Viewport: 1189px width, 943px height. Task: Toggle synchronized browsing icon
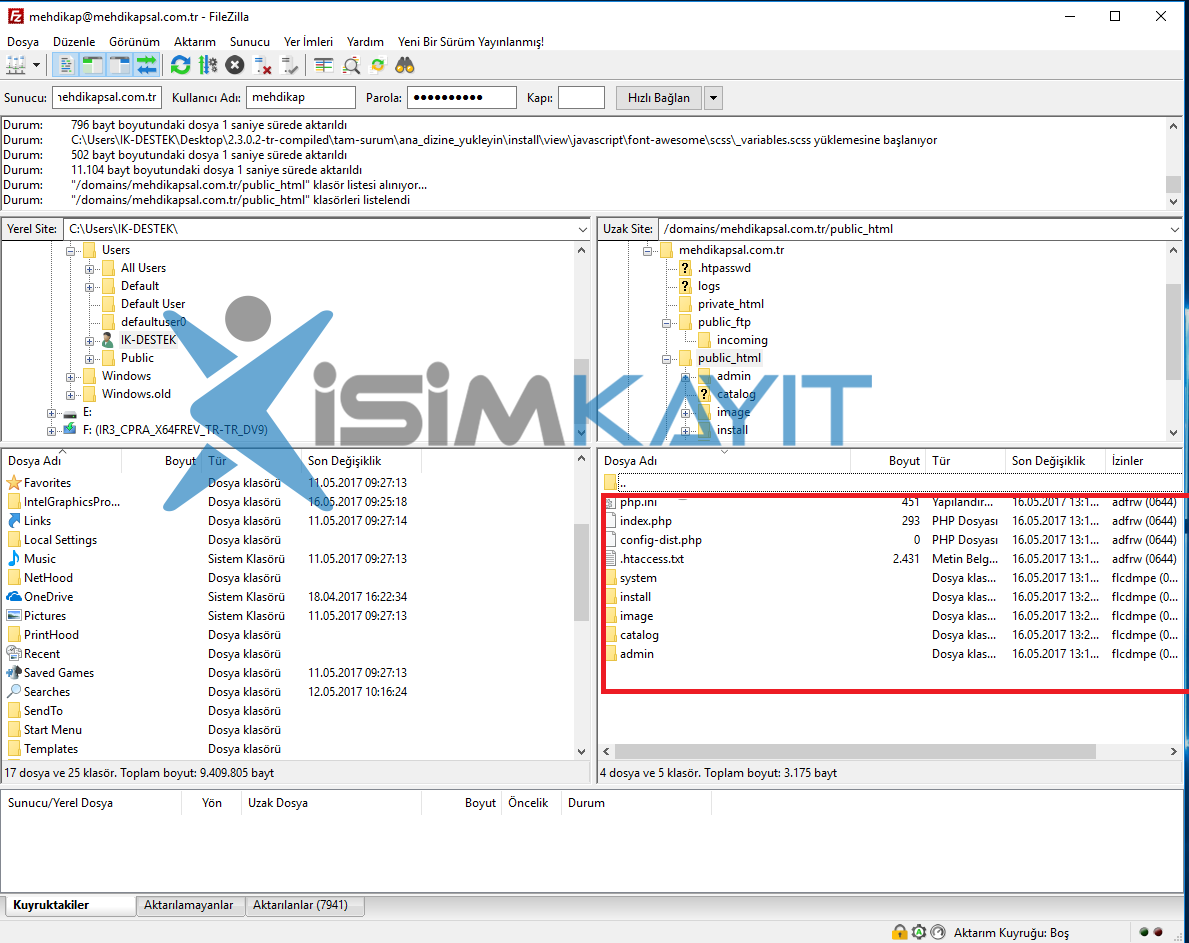pyautogui.click(x=378, y=65)
